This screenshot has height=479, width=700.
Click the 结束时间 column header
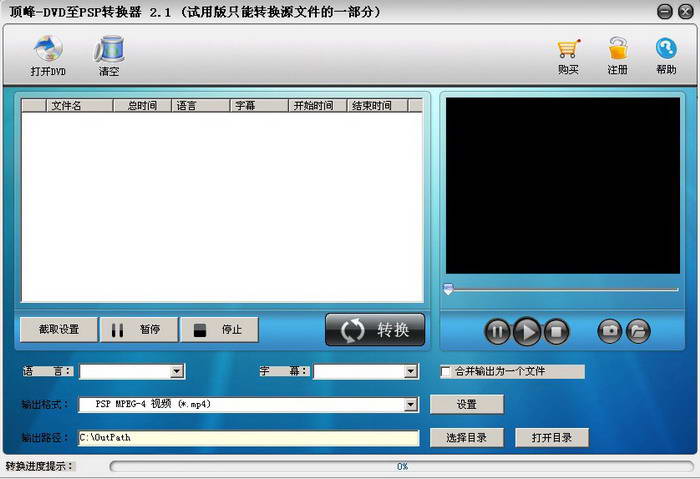pyautogui.click(x=377, y=105)
